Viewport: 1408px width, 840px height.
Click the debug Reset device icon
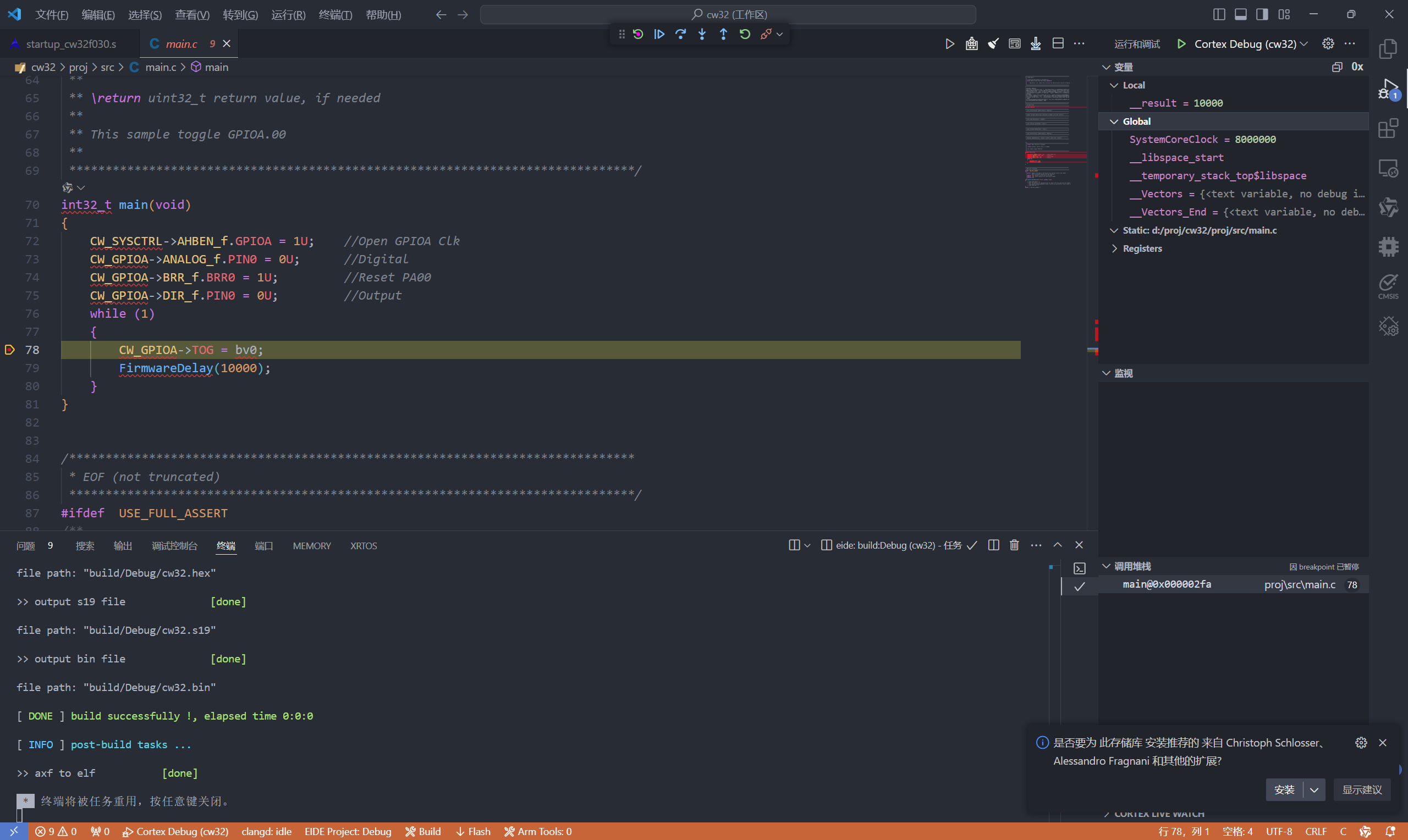(x=638, y=35)
